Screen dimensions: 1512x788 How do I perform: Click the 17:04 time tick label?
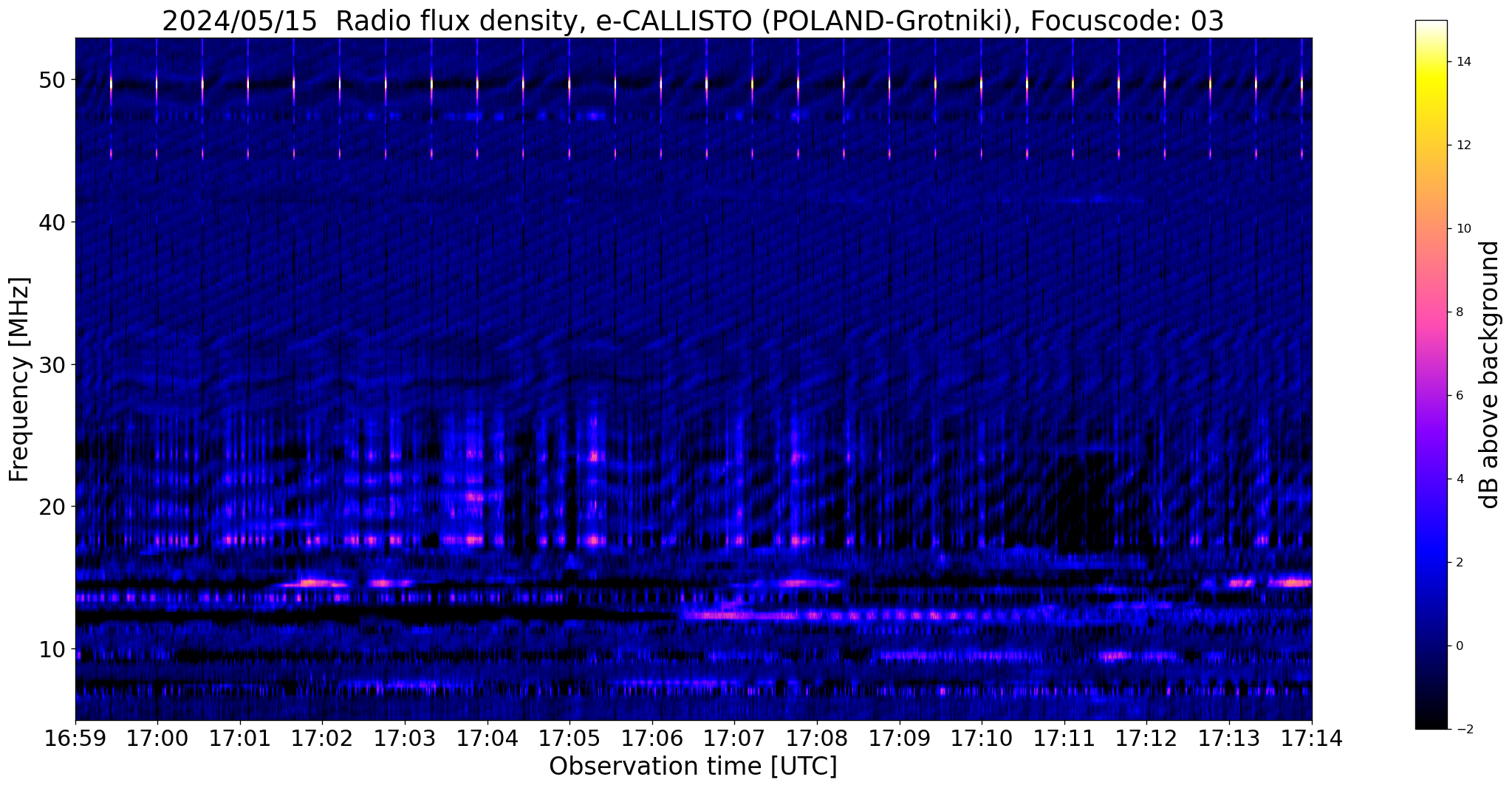click(488, 738)
